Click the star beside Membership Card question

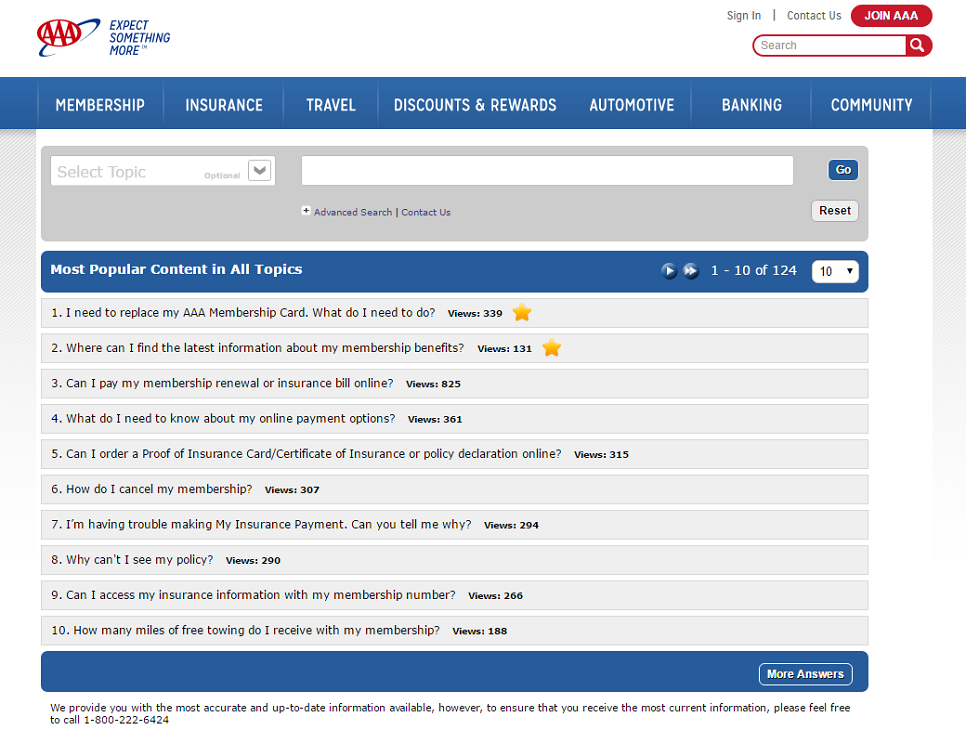522,312
